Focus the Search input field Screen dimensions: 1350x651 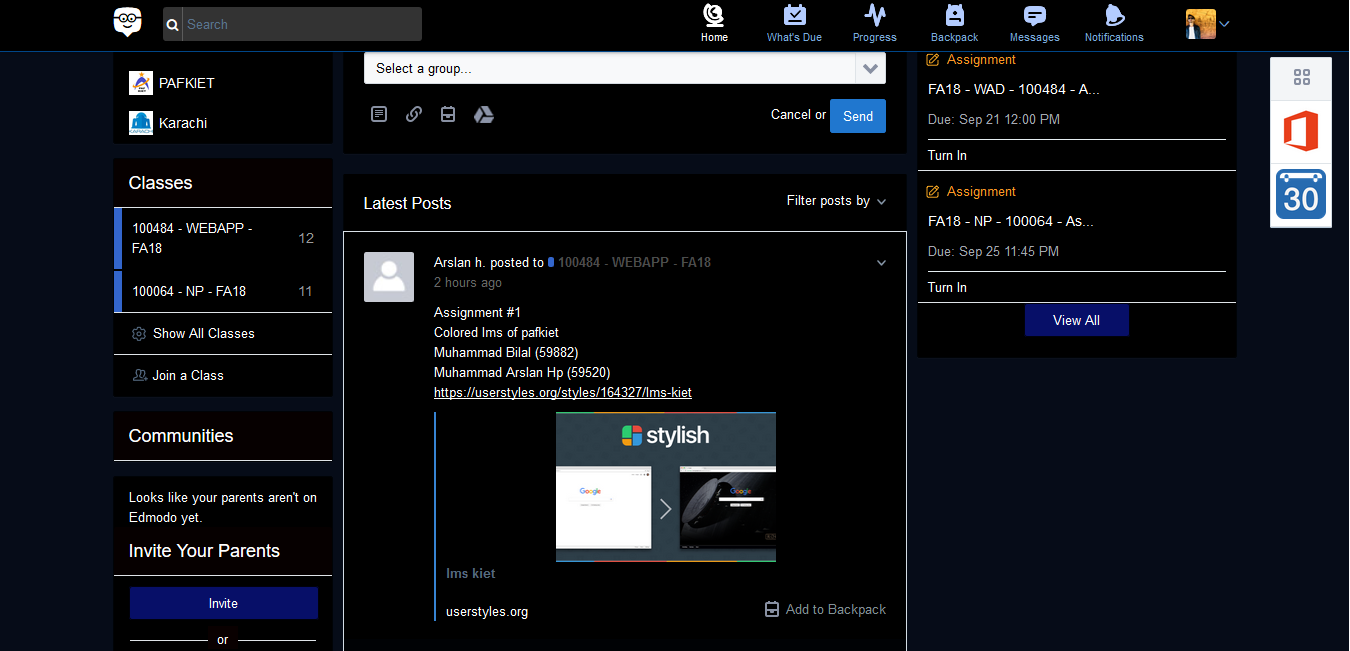tap(302, 24)
